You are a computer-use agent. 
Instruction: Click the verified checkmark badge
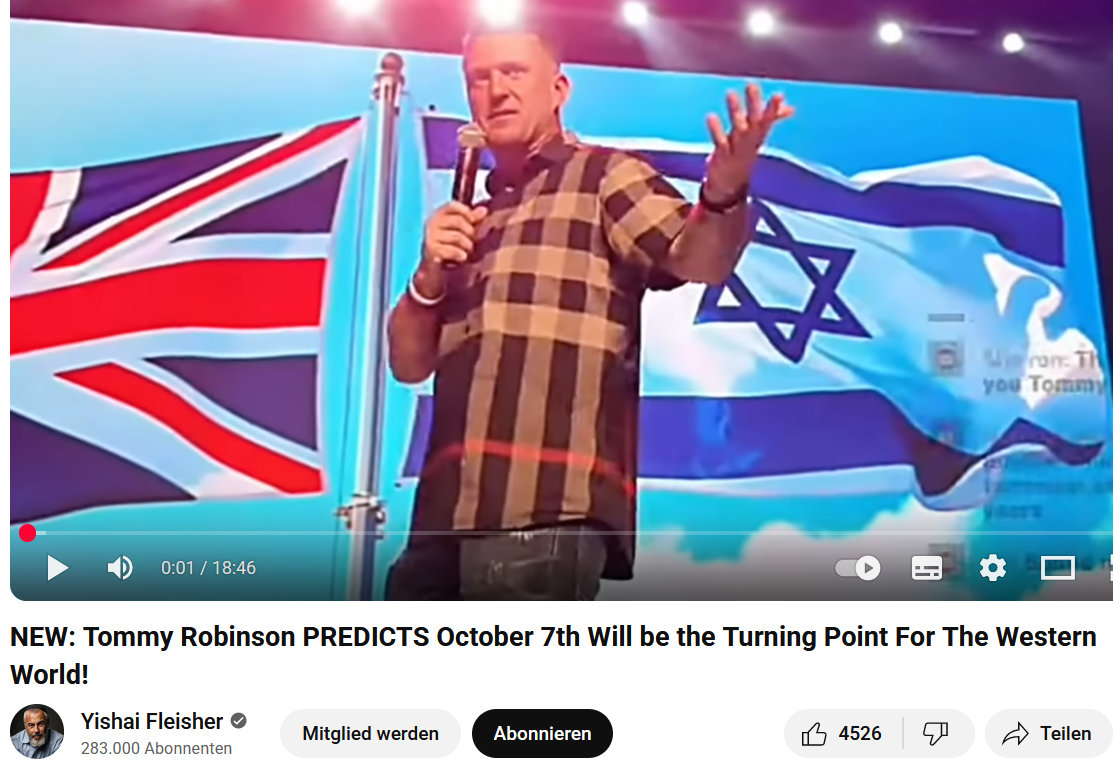point(239,721)
